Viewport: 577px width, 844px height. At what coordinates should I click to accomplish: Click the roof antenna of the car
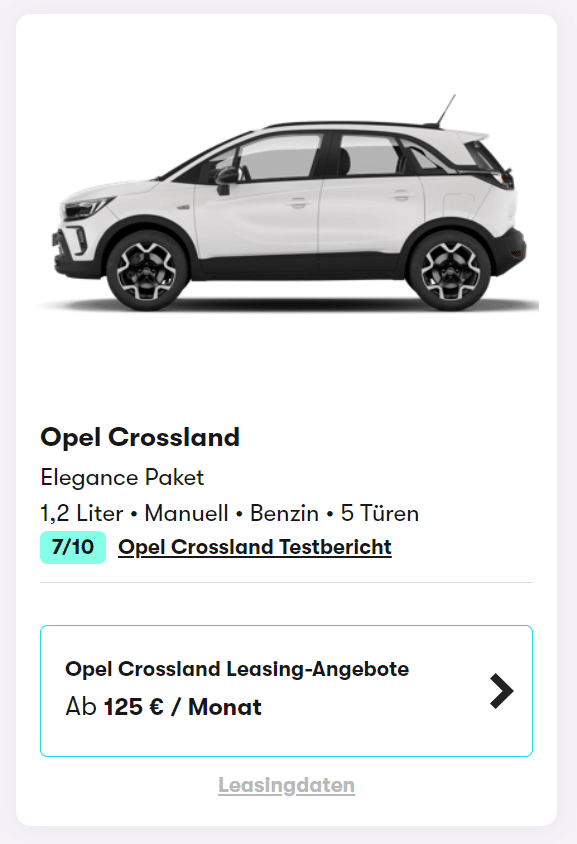click(x=446, y=110)
